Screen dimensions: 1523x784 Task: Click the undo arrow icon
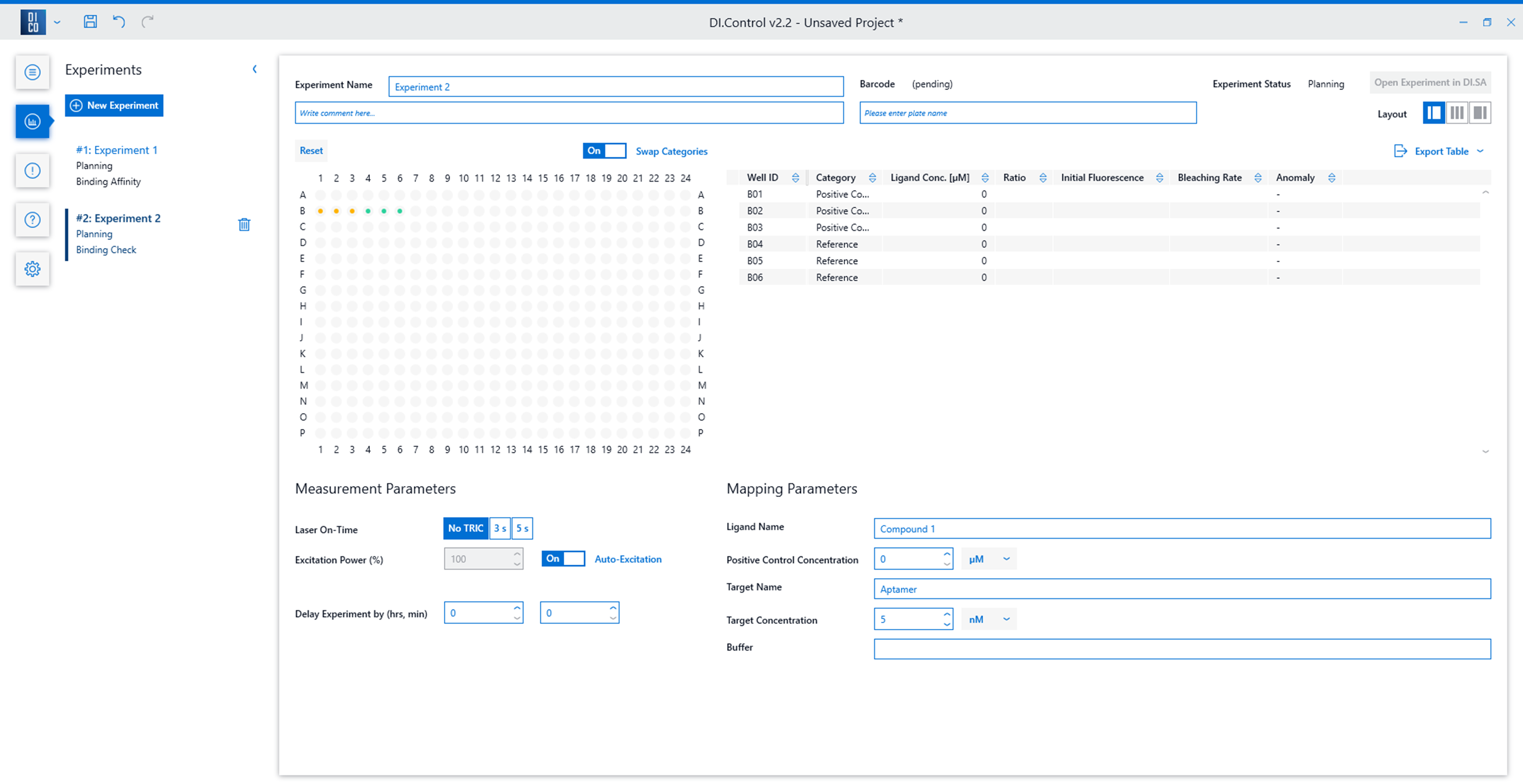119,22
